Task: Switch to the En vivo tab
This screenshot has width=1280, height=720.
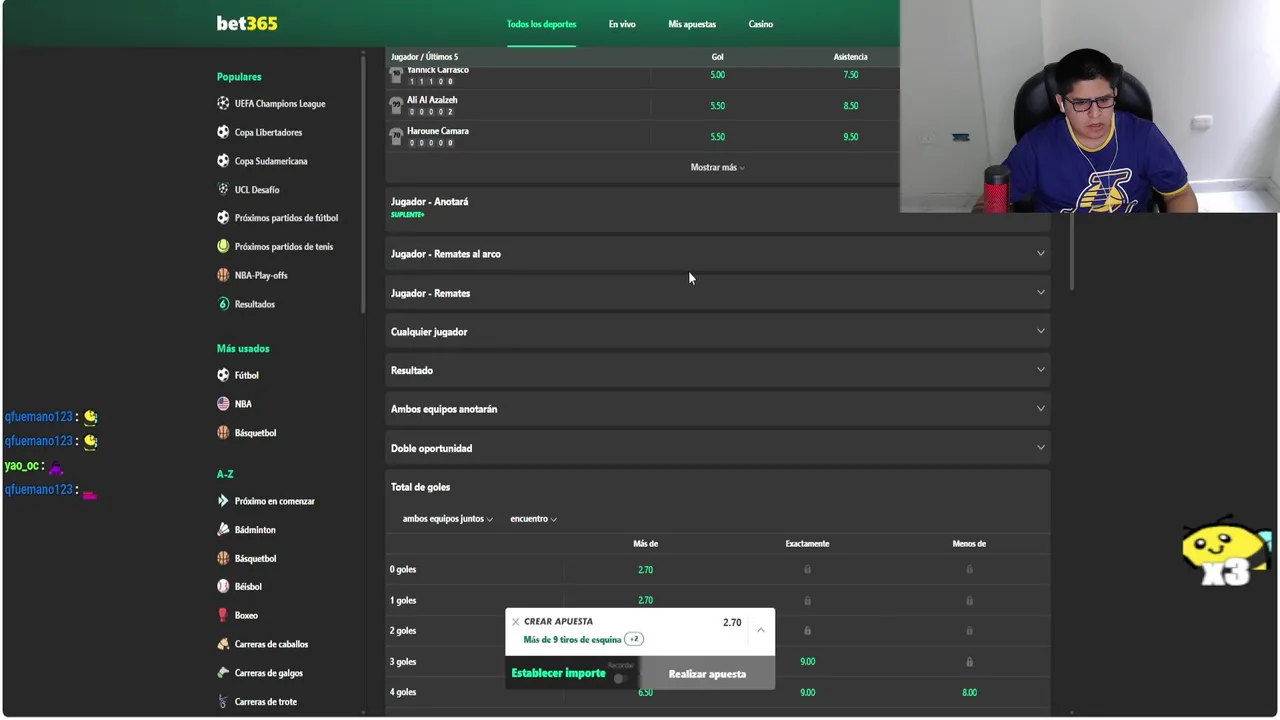Action: pos(622,24)
